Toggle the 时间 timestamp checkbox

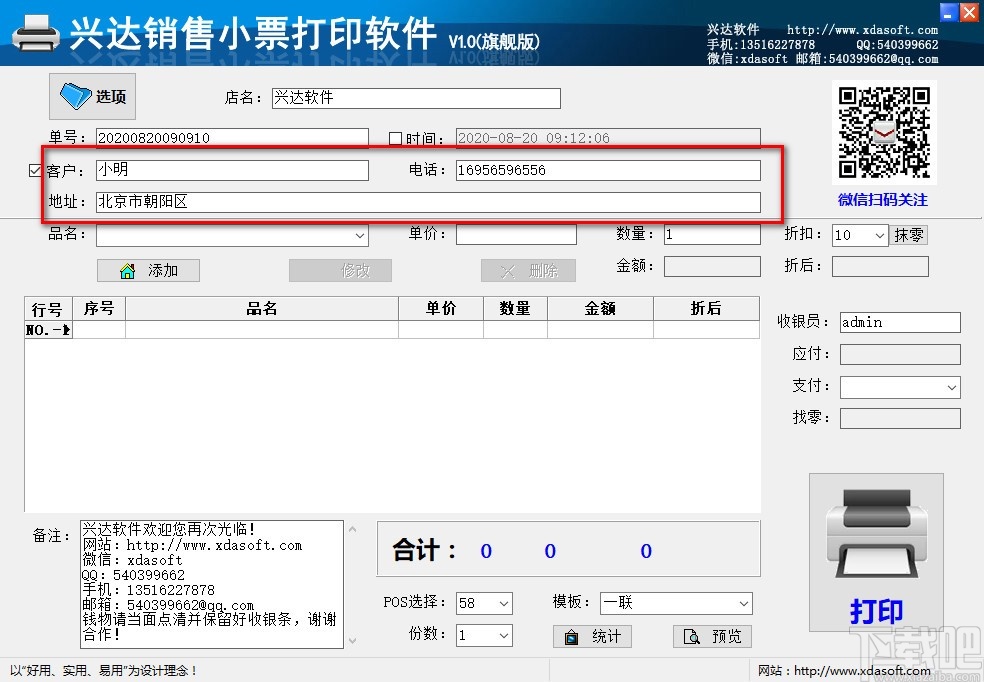coord(395,138)
